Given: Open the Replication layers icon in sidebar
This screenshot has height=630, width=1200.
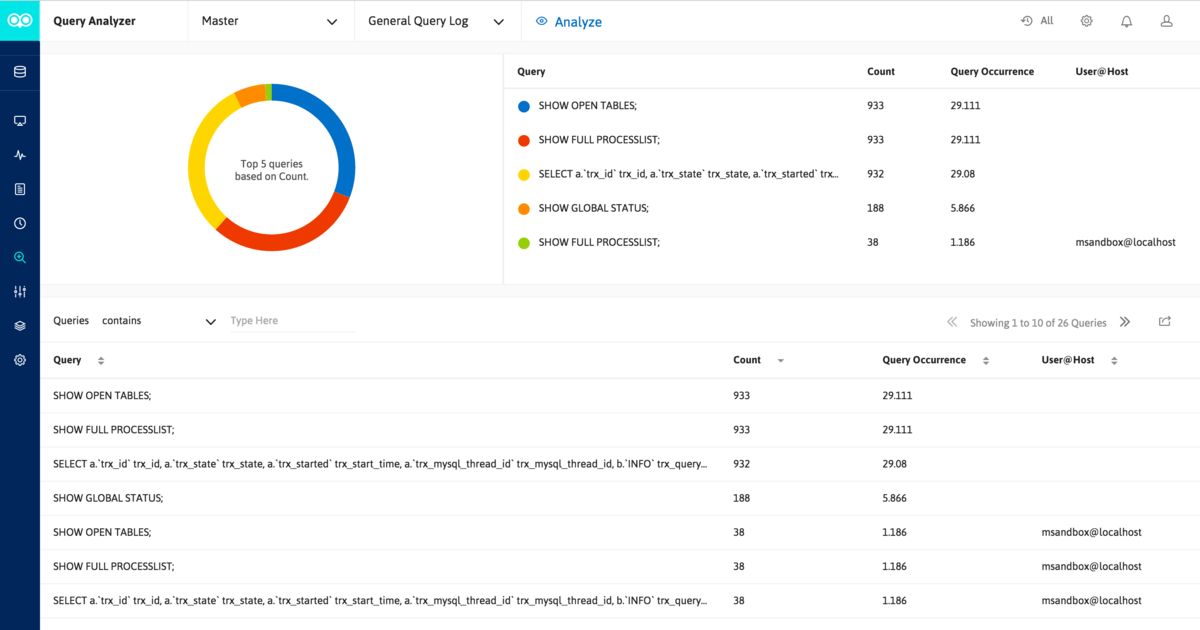Looking at the screenshot, I should pos(19,325).
